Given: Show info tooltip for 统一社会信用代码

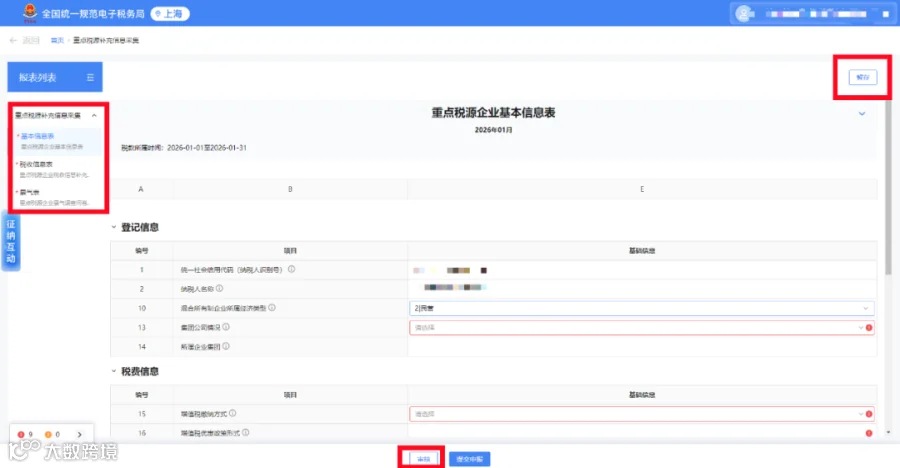Looking at the screenshot, I should [292, 269].
